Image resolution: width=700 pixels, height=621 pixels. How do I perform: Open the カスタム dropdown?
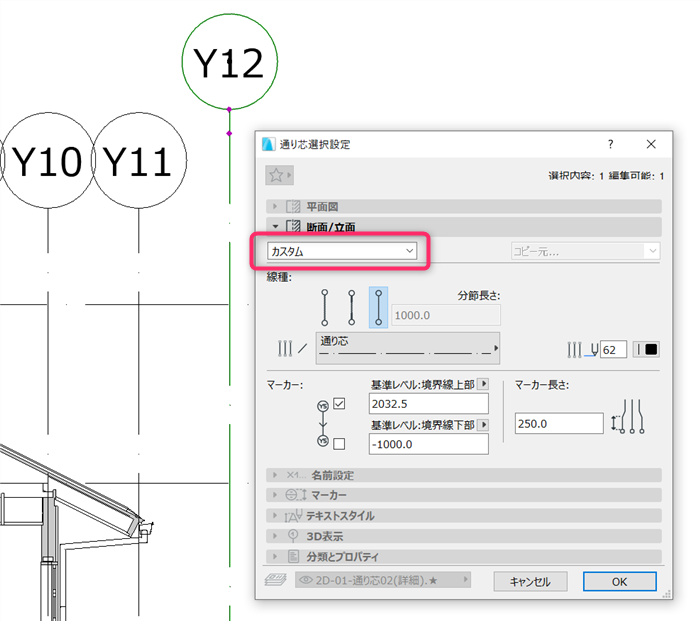(x=342, y=251)
